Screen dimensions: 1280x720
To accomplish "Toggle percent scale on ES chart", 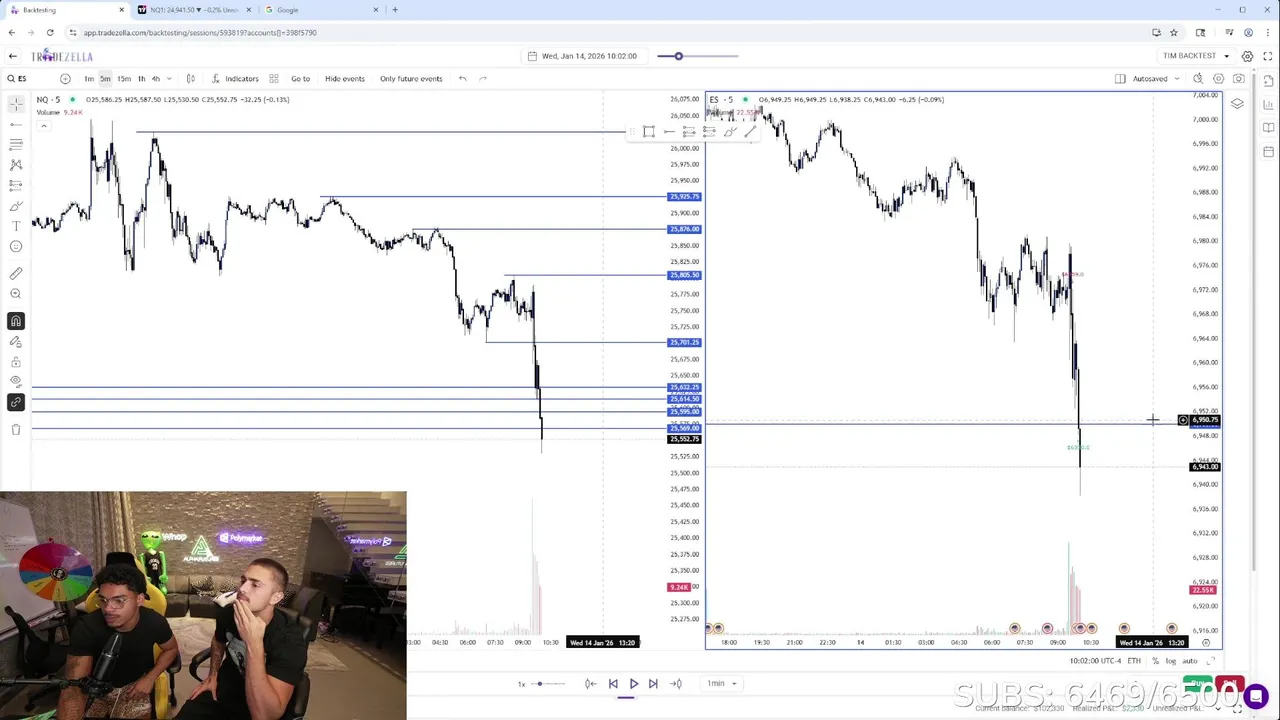I will (1155, 661).
